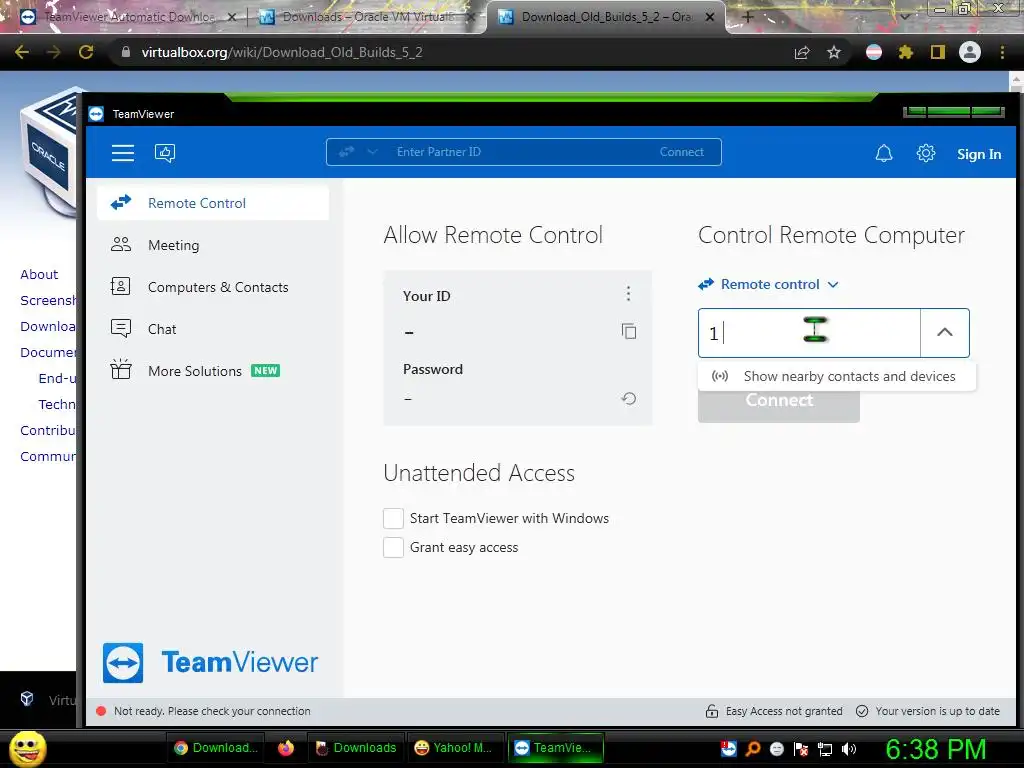Click the Contribute link on VirtualBox page
The image size is (1024, 768).
pyautogui.click(x=48, y=430)
